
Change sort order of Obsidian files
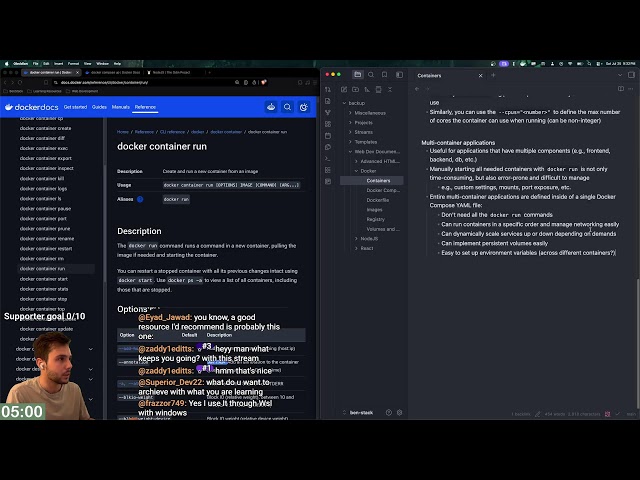point(367,89)
